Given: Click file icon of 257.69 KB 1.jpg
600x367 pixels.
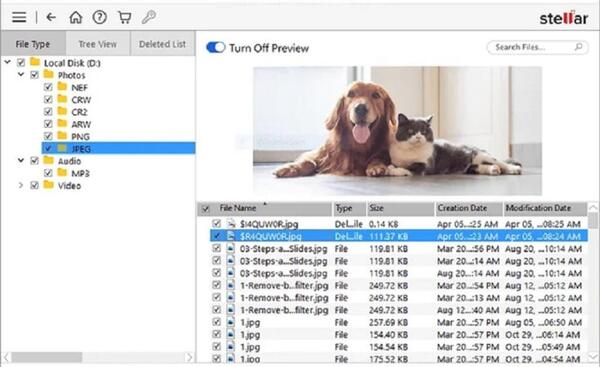Looking at the screenshot, I should click(231, 322).
